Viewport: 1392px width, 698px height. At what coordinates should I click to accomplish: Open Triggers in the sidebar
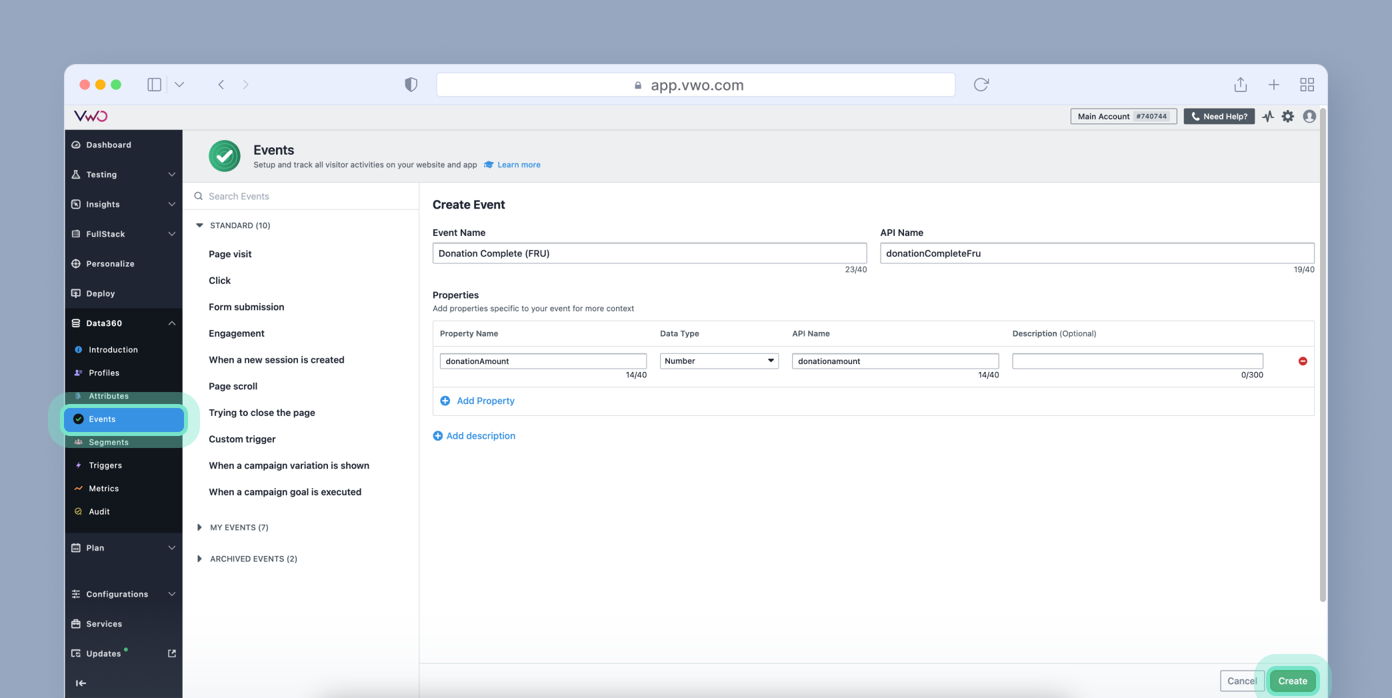103,465
